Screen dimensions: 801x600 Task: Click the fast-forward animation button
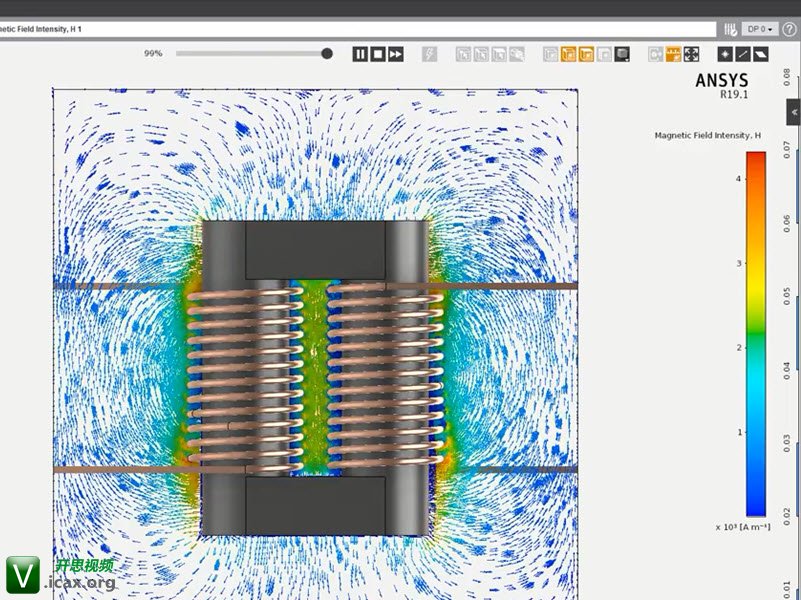pyautogui.click(x=396, y=54)
